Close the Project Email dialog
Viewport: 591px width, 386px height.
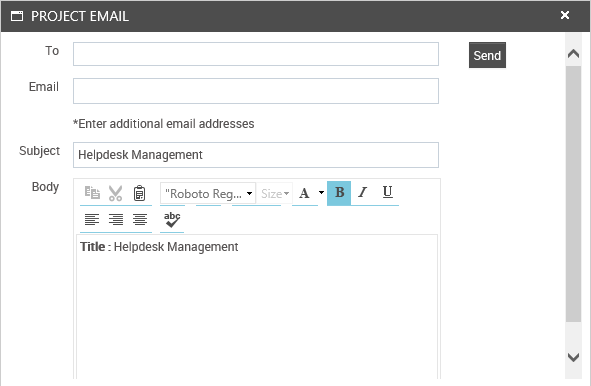tap(565, 15)
